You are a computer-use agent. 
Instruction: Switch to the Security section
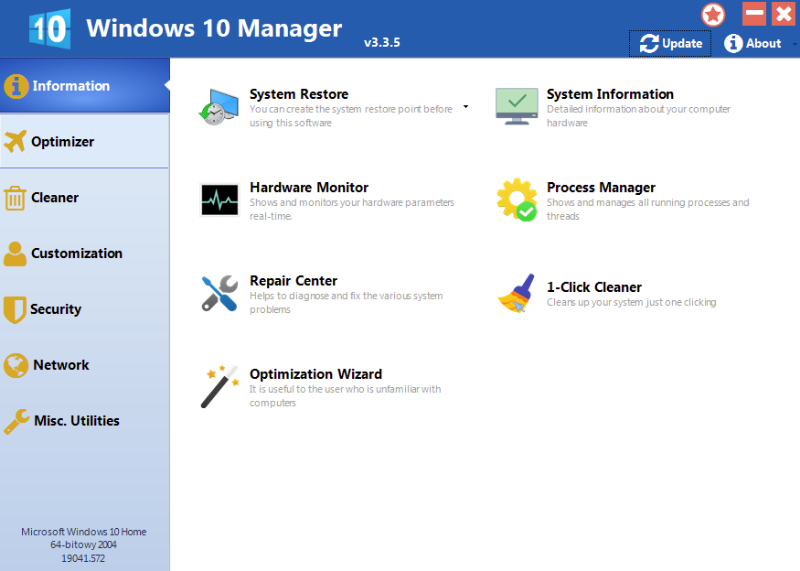click(x=85, y=309)
